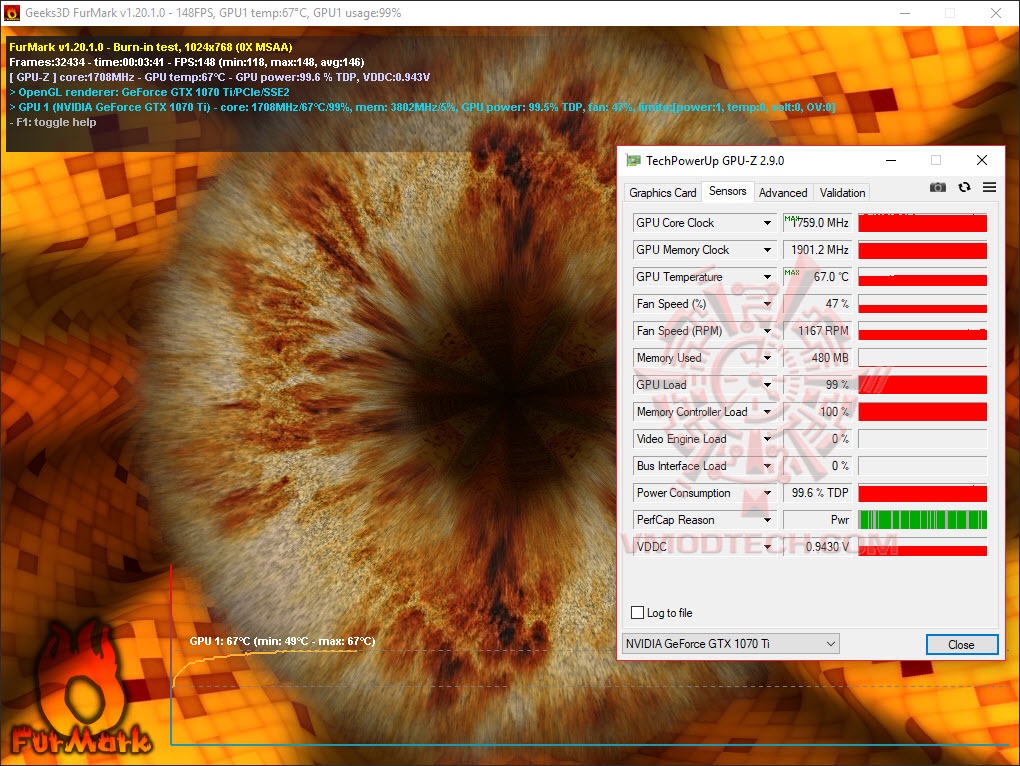Click the 1901.2 MHz memory clock value
Image resolution: width=1020 pixels, height=766 pixels.
coord(819,250)
